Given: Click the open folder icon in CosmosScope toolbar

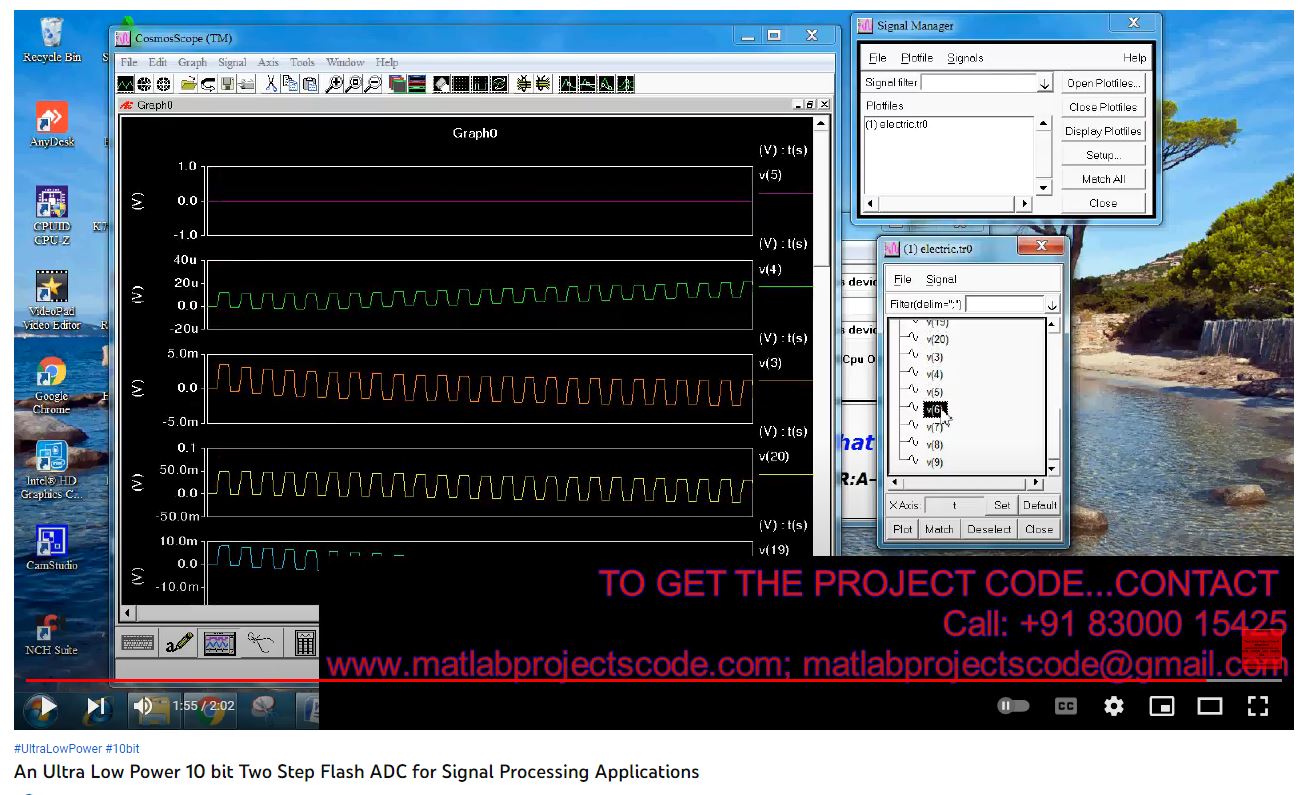Looking at the screenshot, I should 190,85.
